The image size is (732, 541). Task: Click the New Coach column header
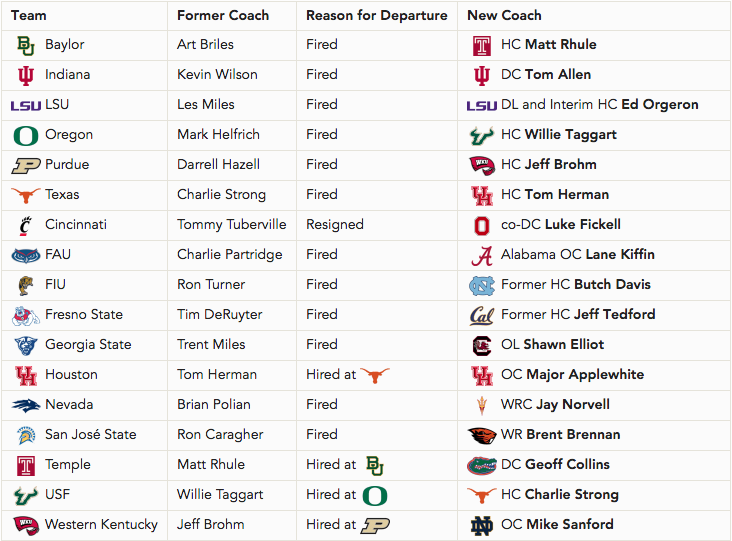[x=504, y=15]
